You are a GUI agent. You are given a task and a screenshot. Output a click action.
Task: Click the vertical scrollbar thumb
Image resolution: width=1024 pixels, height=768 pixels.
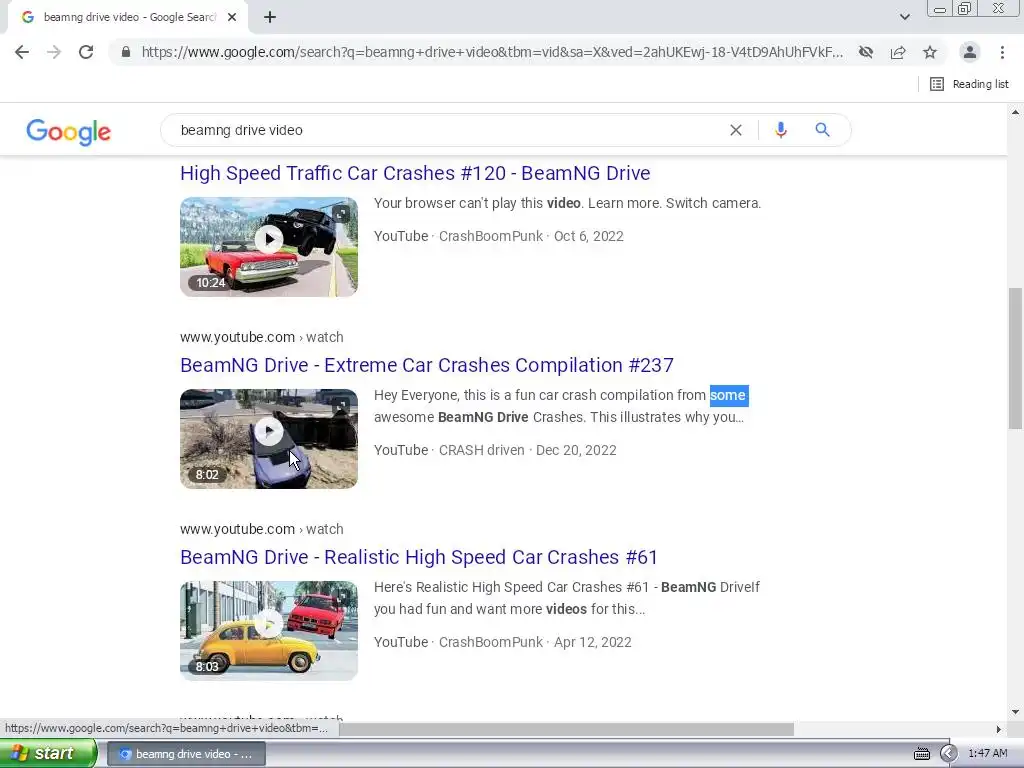tap(1015, 358)
